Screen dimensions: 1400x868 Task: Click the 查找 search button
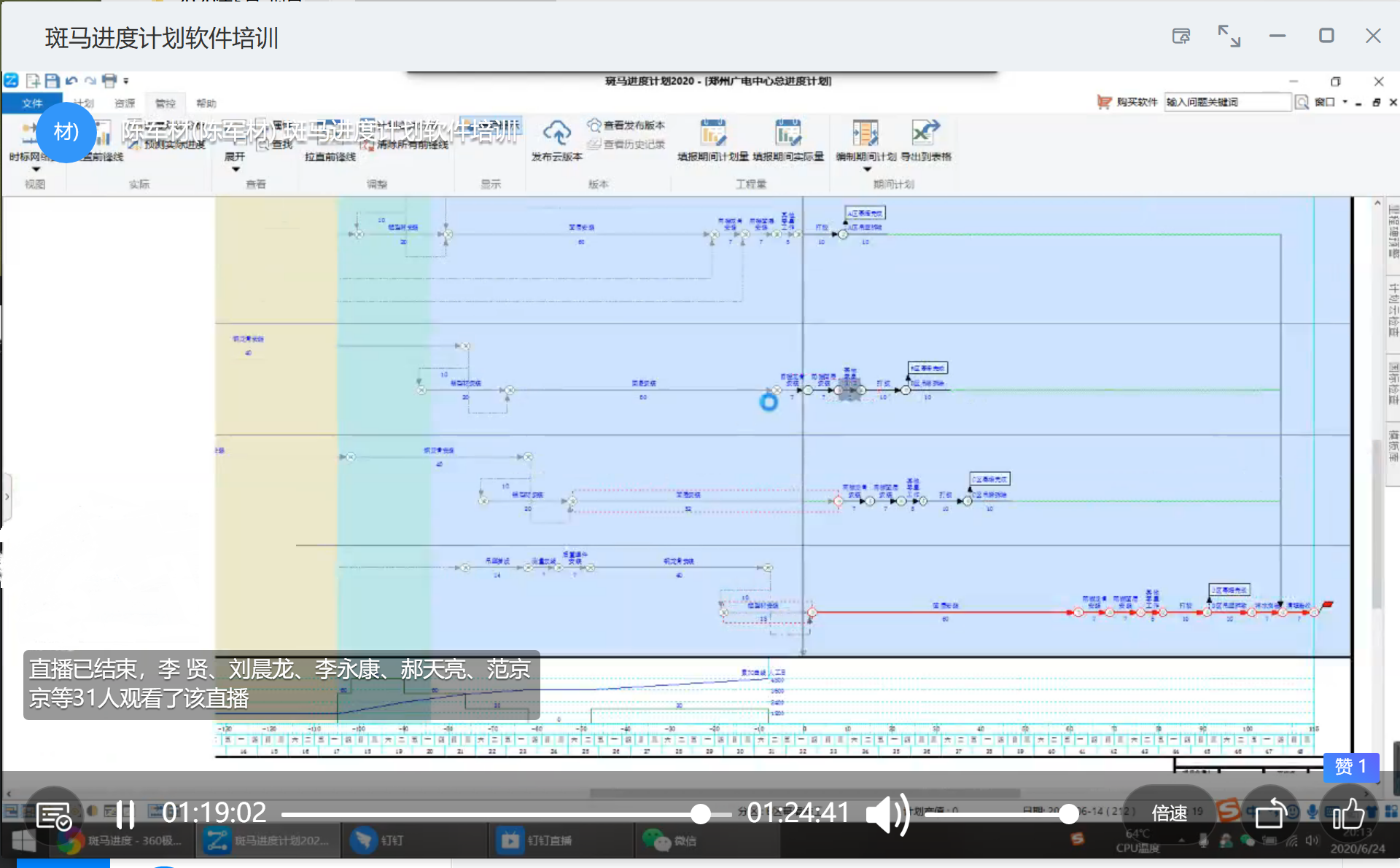tap(276, 144)
